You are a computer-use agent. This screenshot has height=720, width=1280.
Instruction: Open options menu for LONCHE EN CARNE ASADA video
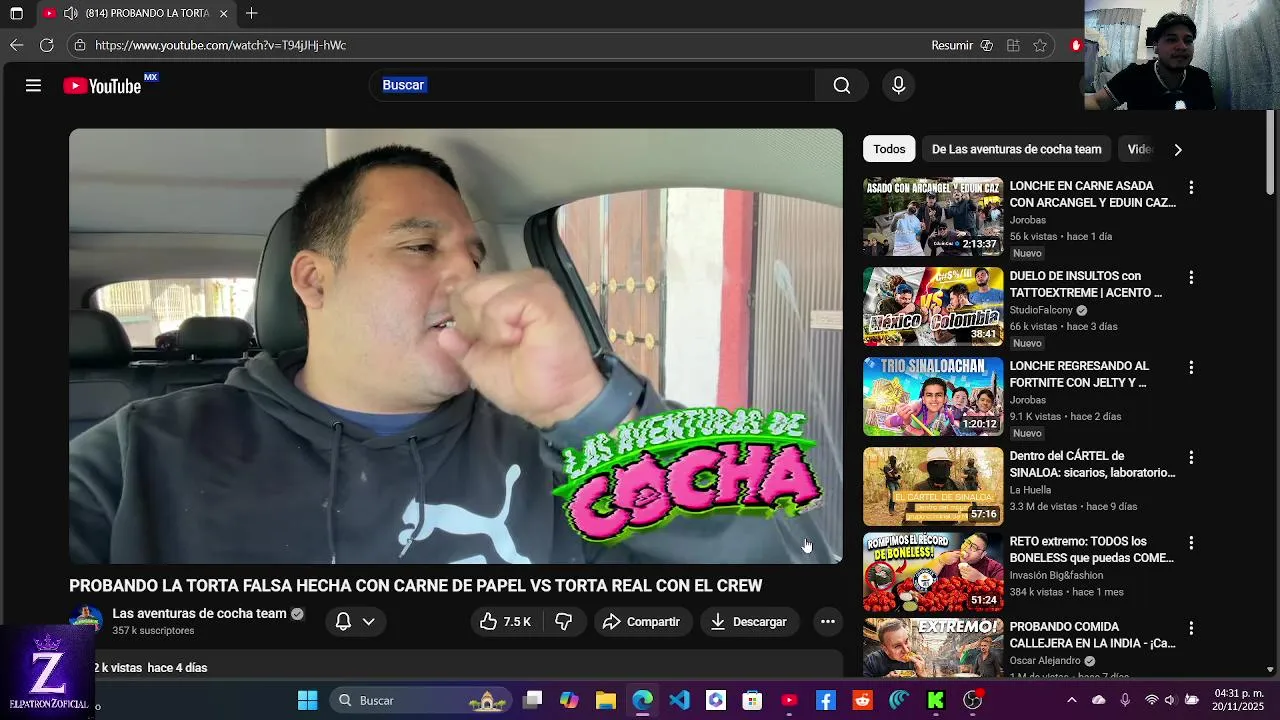point(1191,187)
